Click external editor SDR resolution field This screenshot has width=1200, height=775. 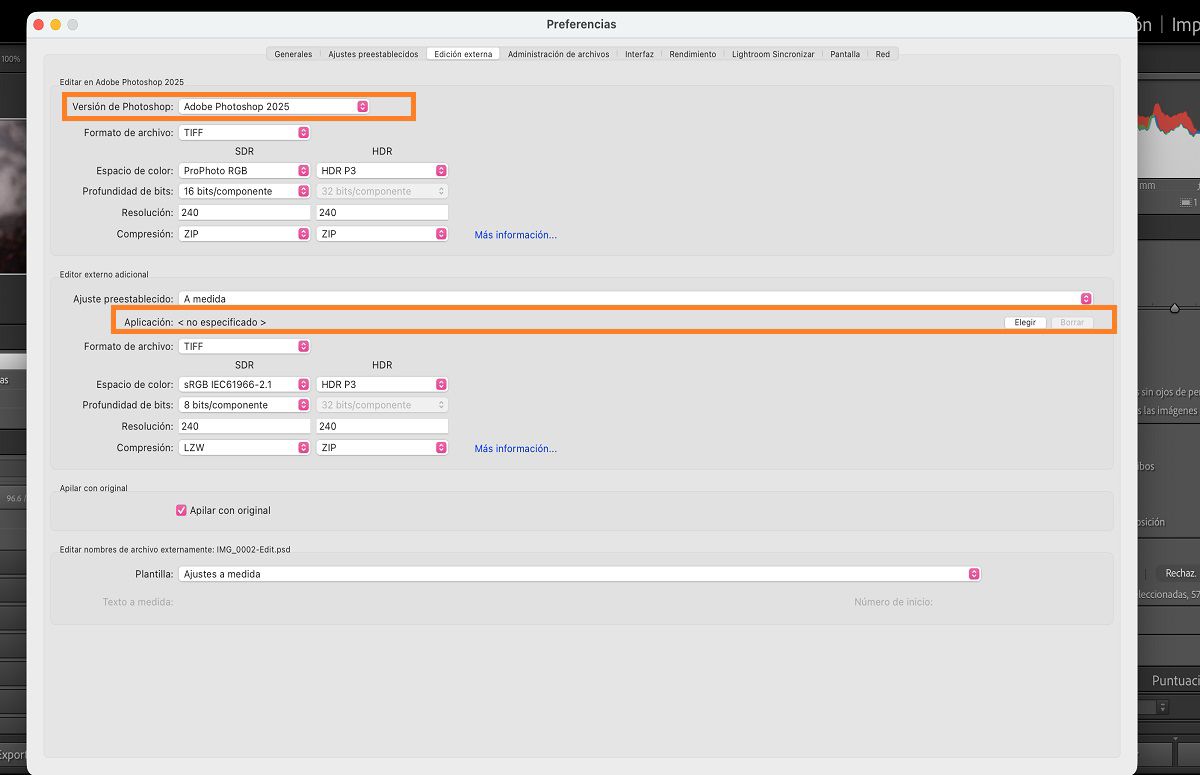point(244,426)
